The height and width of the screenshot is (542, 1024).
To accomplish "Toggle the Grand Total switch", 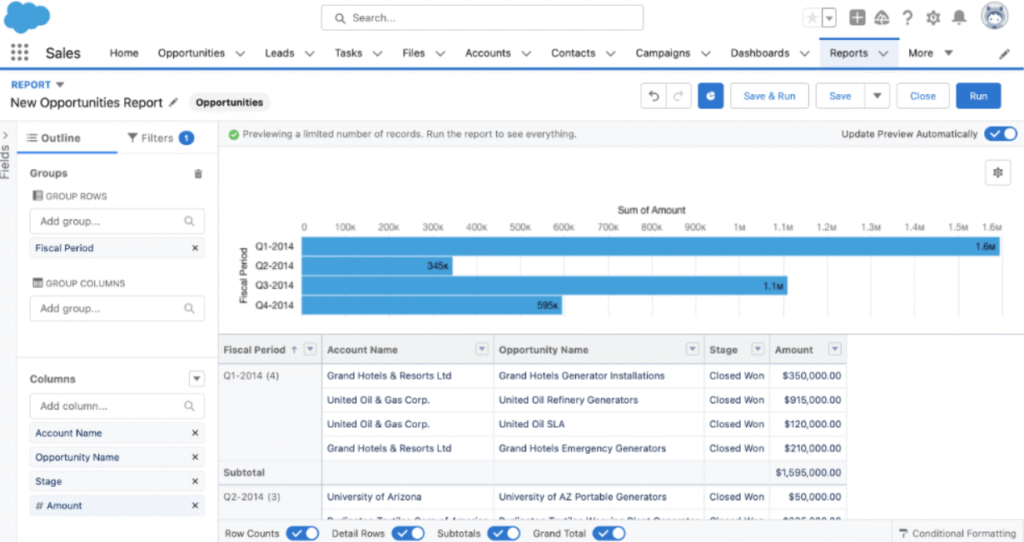I will point(609,534).
